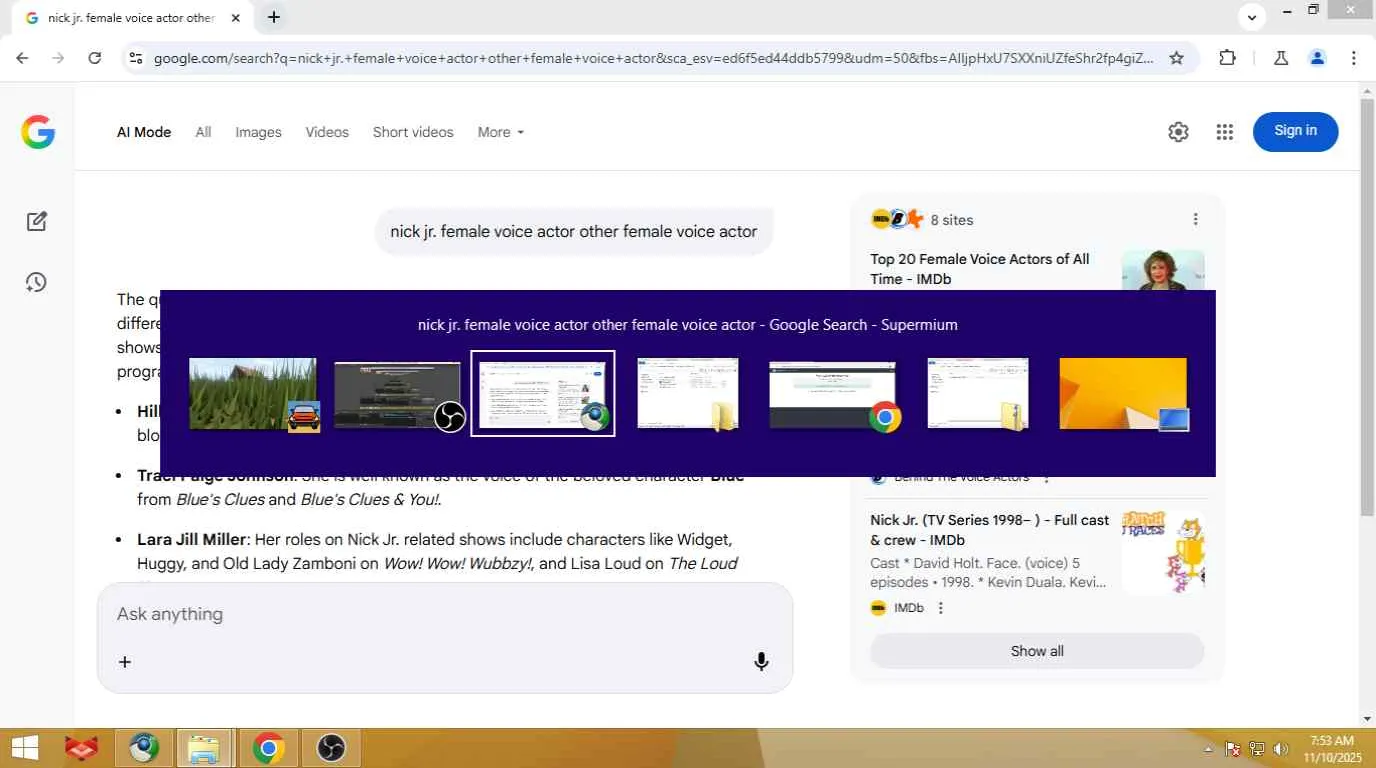The height and width of the screenshot is (768, 1376).
Task: Open three-dot menu next to IMDb source
Action: pos(940,608)
